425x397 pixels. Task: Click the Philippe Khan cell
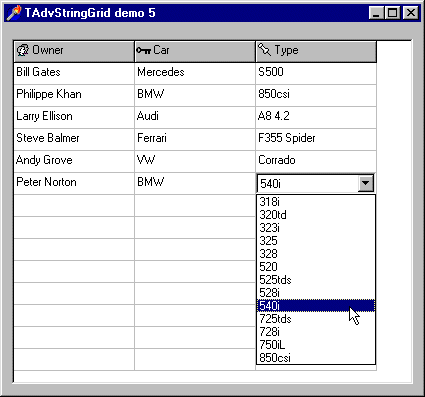pos(74,95)
